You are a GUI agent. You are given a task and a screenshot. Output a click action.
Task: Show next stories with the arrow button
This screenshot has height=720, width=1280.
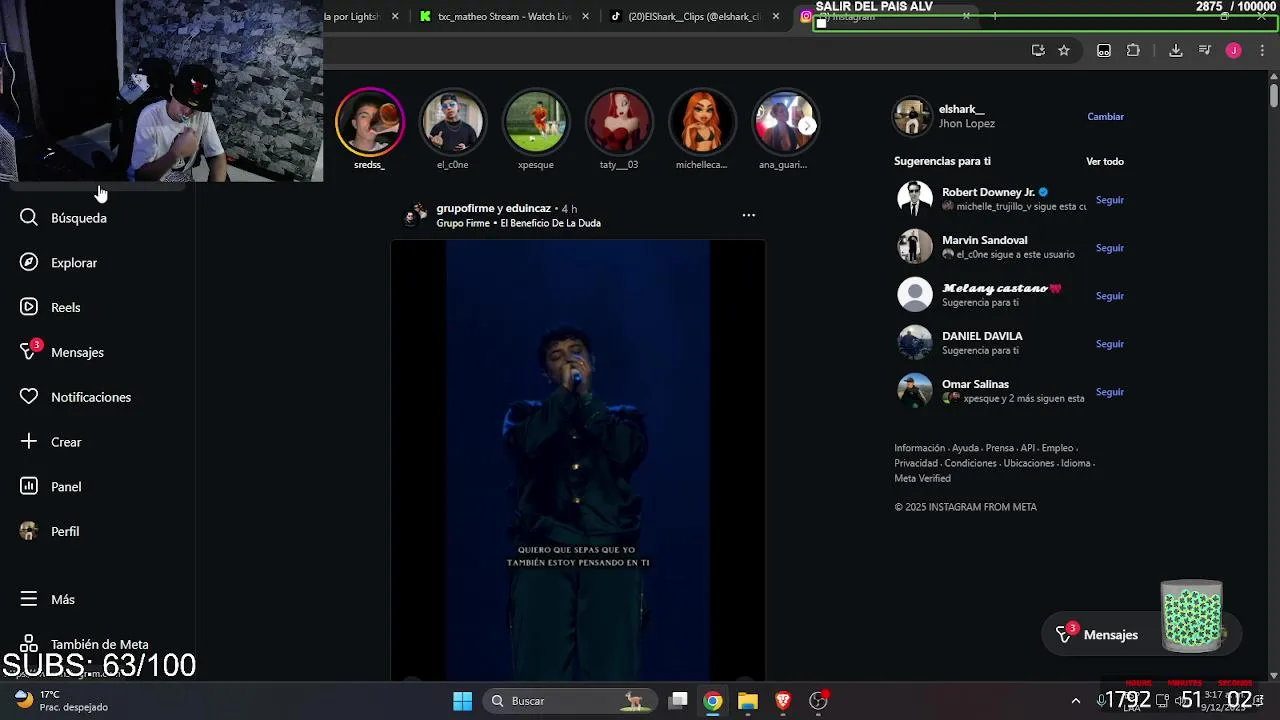807,125
